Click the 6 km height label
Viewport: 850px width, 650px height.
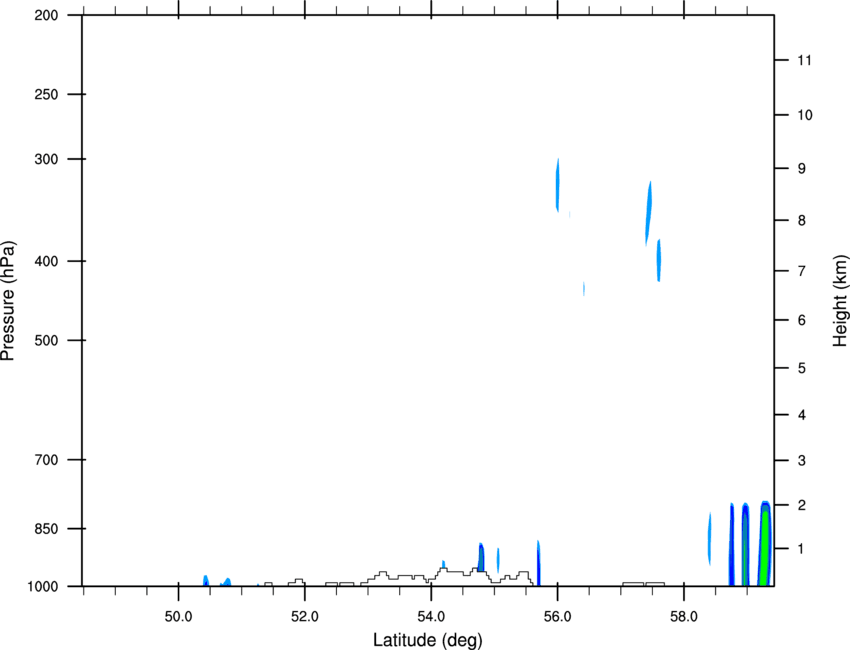click(x=802, y=320)
